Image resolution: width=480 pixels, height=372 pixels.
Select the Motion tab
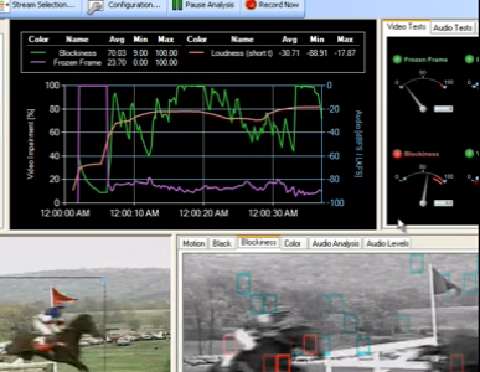coord(194,244)
